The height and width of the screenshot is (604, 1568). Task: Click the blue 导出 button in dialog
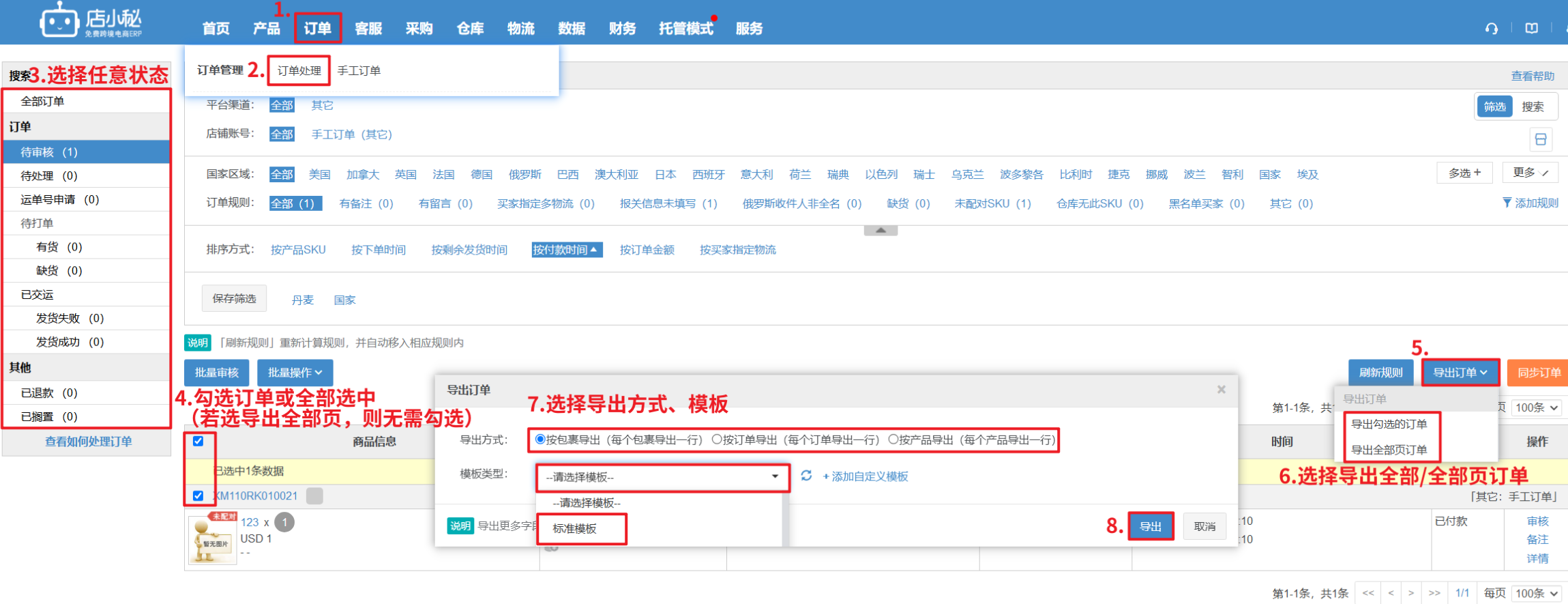pyautogui.click(x=1150, y=526)
